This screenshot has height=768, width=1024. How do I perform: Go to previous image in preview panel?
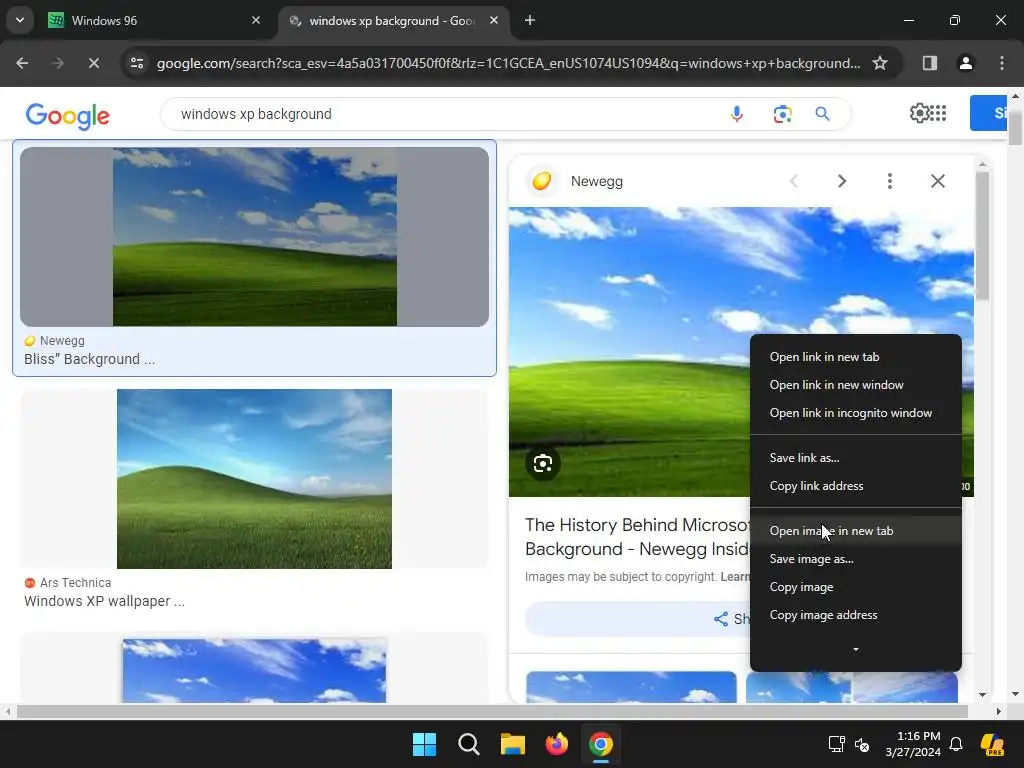(x=793, y=181)
